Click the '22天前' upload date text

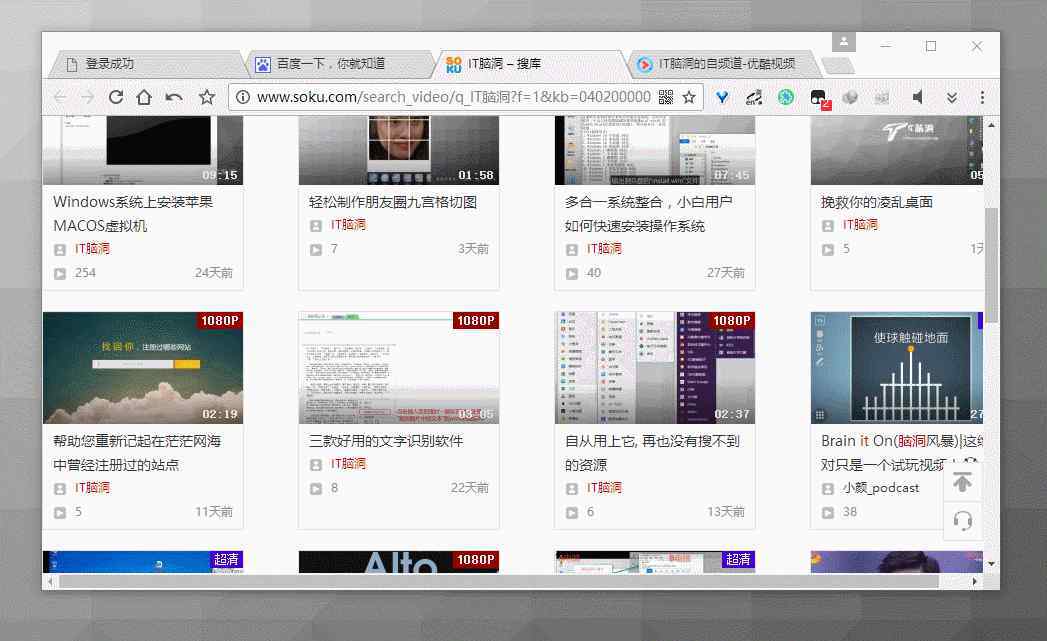tap(469, 488)
